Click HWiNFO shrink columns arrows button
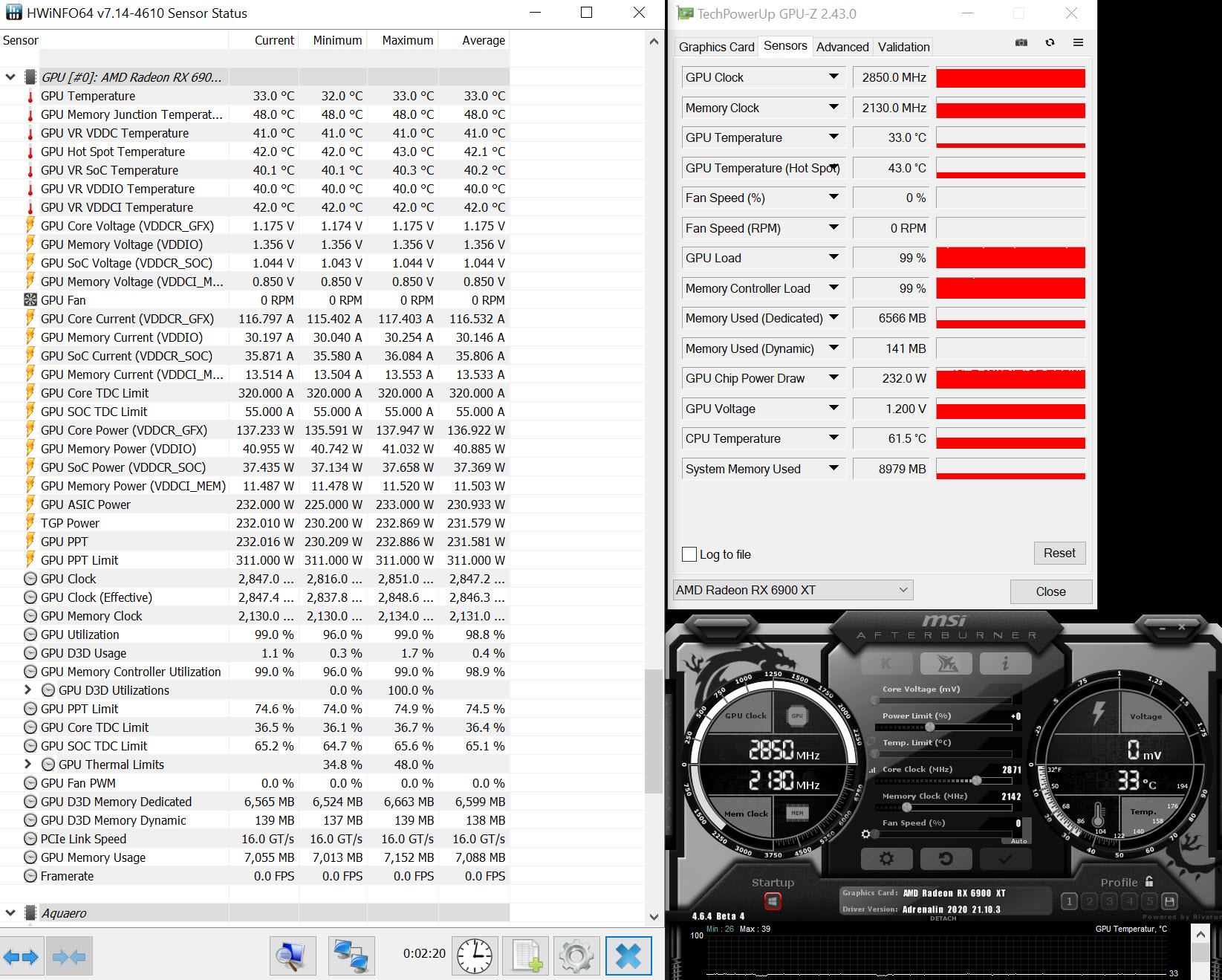The height and width of the screenshot is (980, 1222). [68, 957]
